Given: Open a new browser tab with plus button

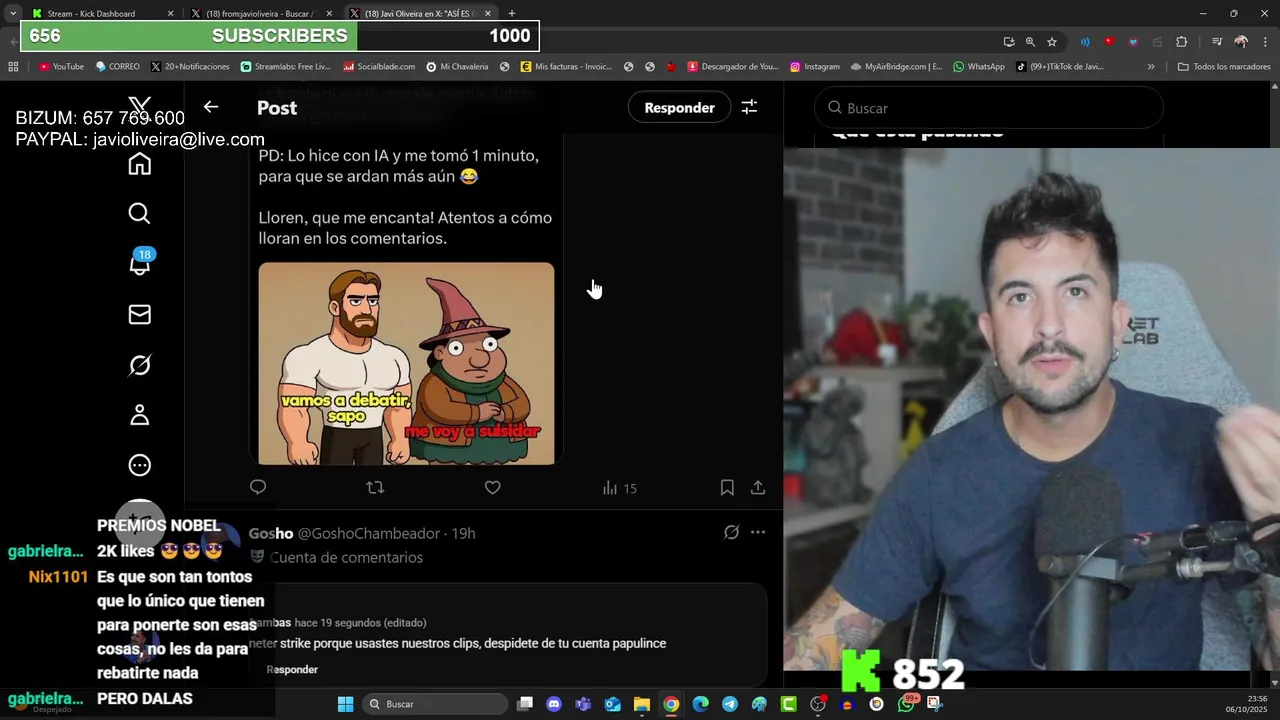Looking at the screenshot, I should (x=512, y=13).
